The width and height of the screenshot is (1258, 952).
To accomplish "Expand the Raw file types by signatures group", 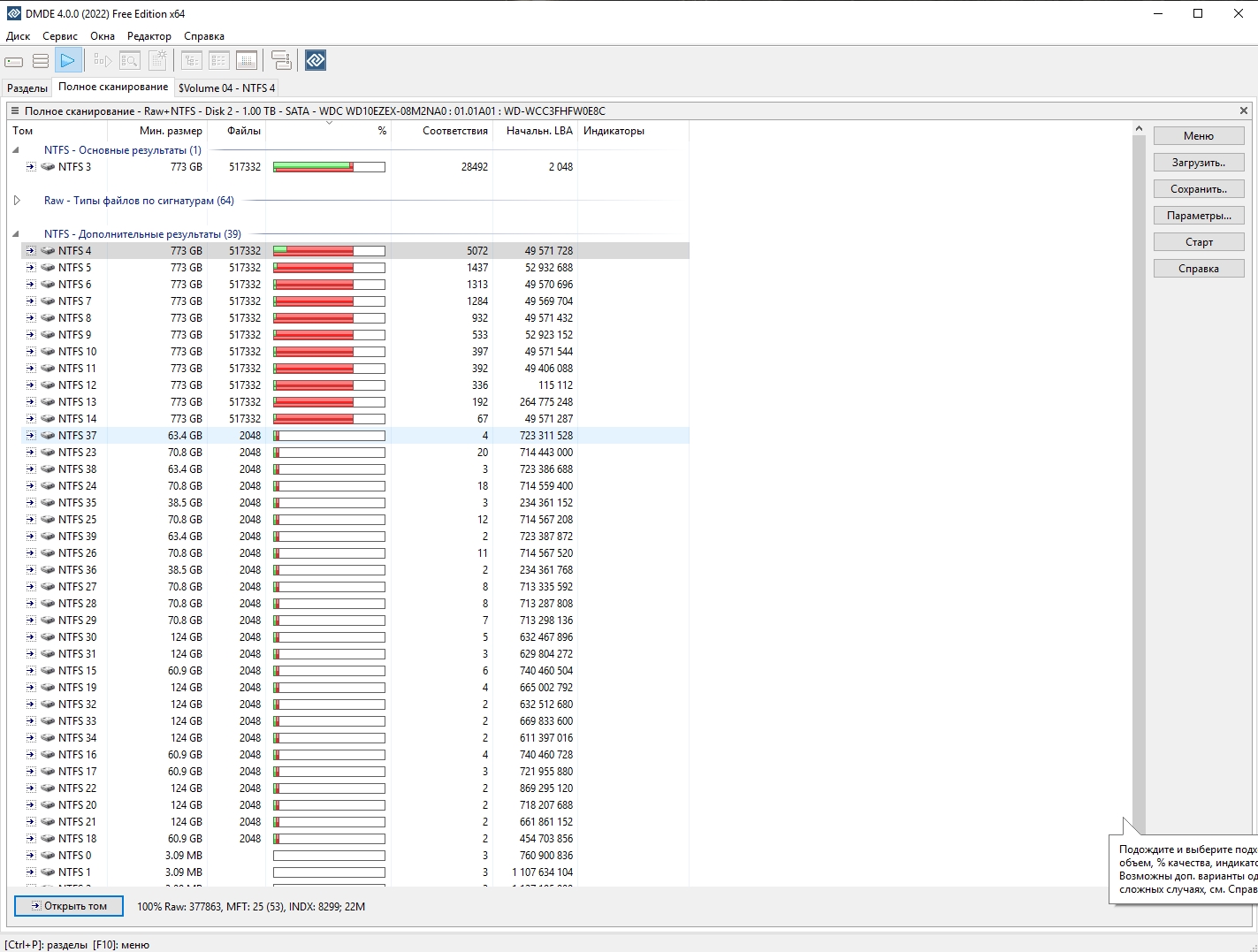I will (16, 201).
